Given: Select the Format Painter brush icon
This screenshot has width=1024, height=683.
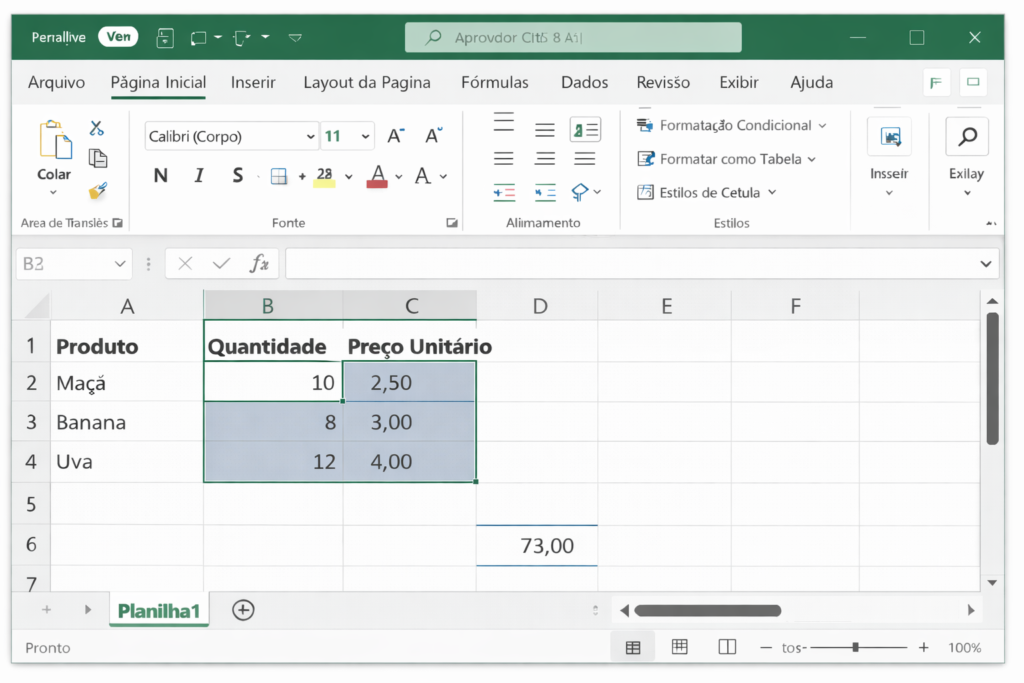Looking at the screenshot, I should [x=97, y=190].
